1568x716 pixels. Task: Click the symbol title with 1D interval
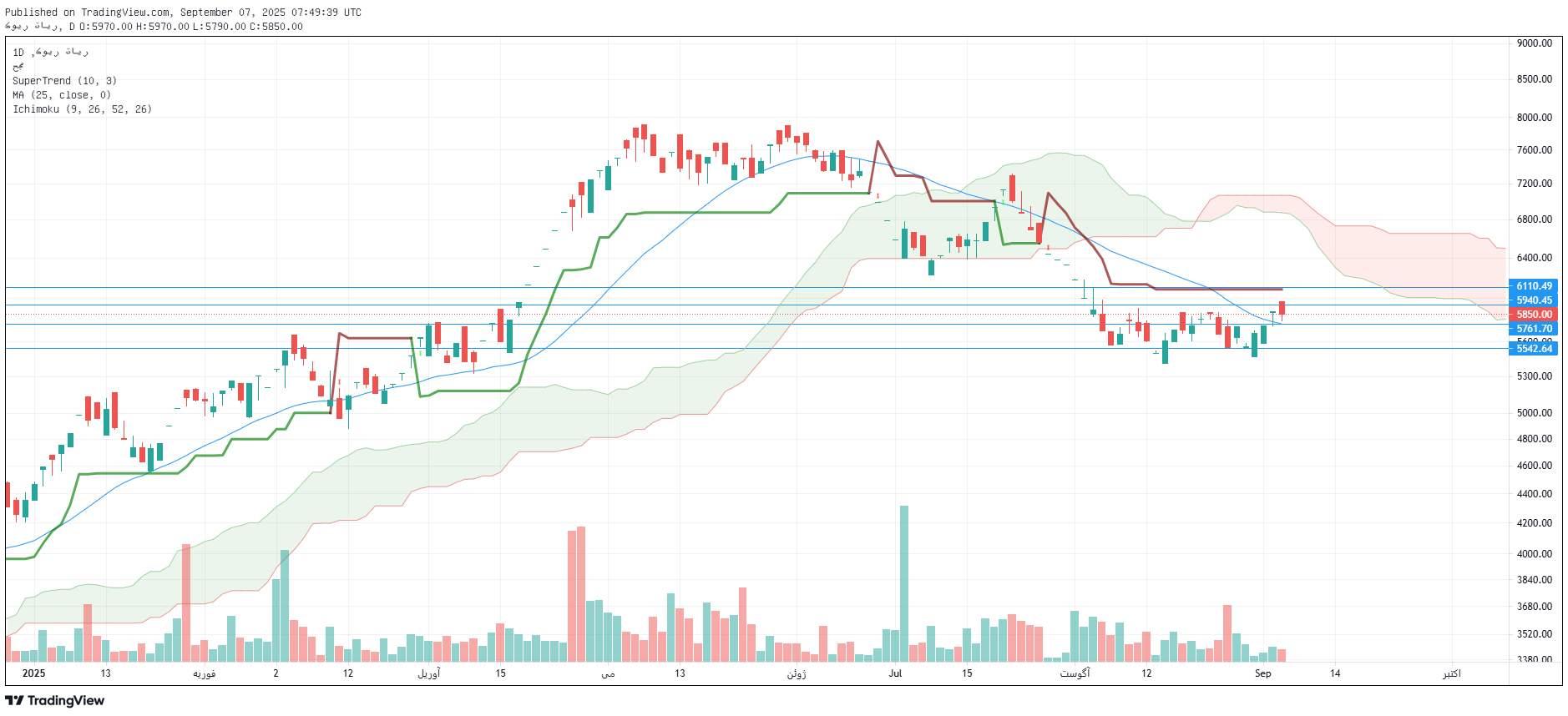[x=50, y=53]
